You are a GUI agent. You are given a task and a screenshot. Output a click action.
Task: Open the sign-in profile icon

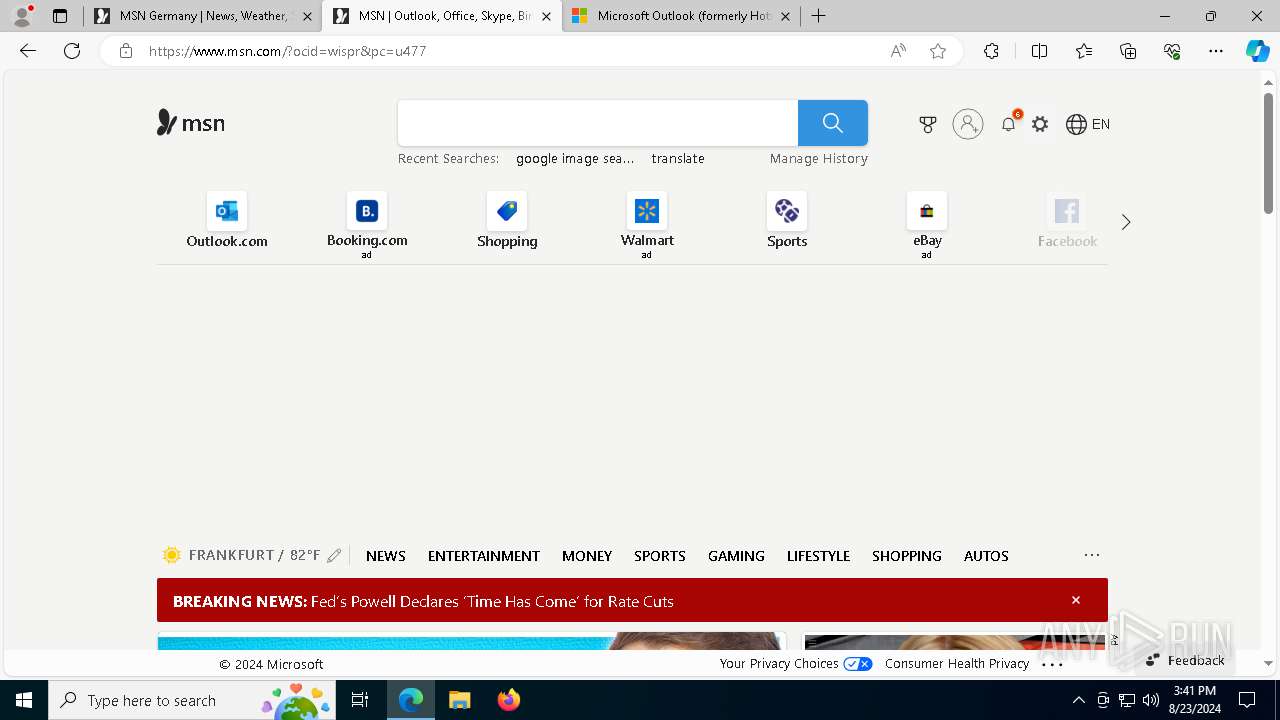968,124
